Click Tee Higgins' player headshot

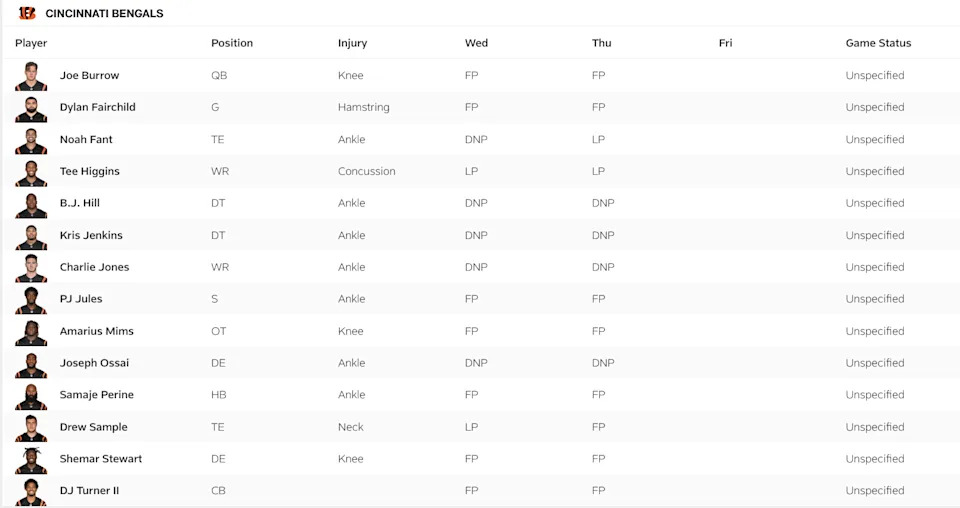click(31, 172)
